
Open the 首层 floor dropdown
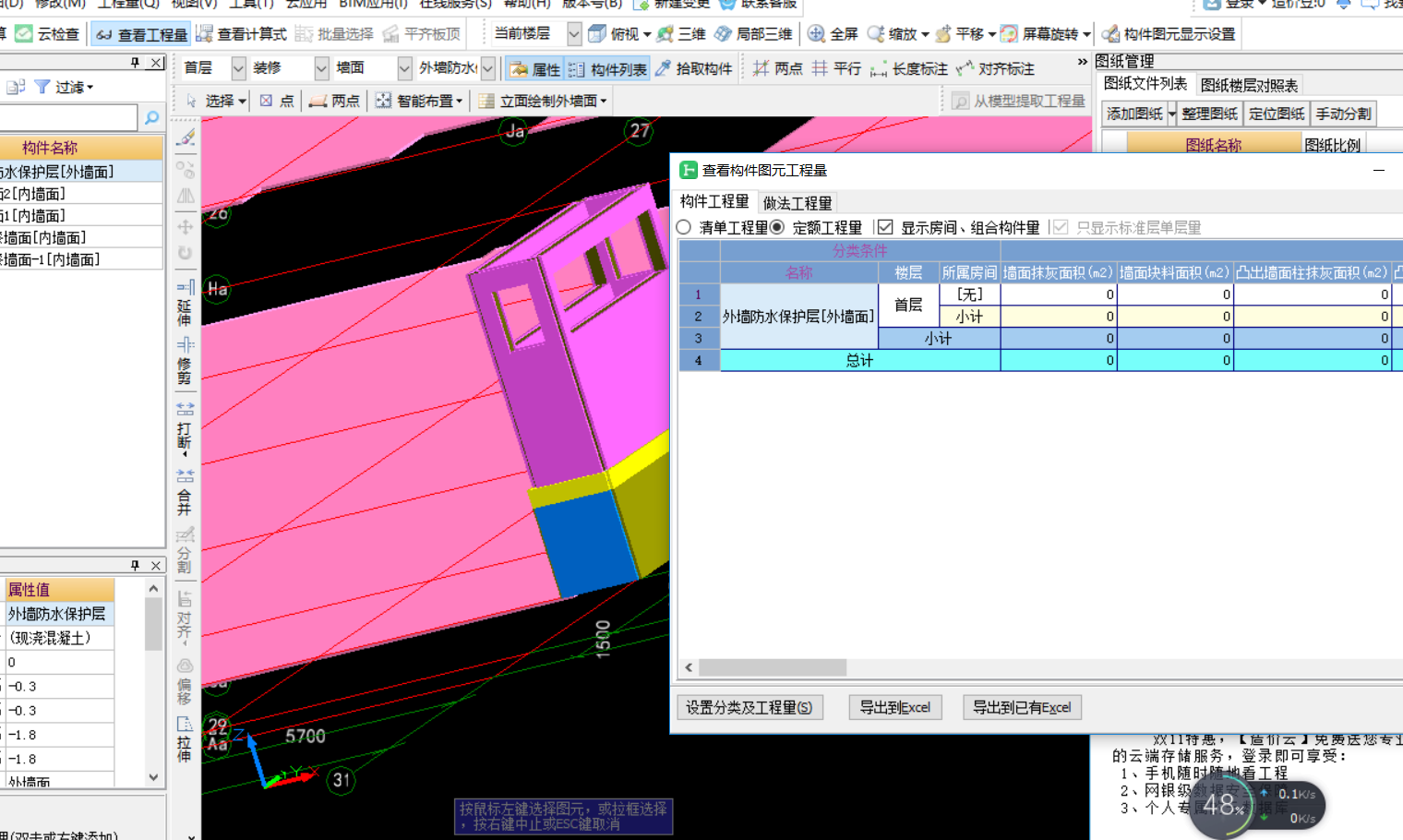[238, 68]
